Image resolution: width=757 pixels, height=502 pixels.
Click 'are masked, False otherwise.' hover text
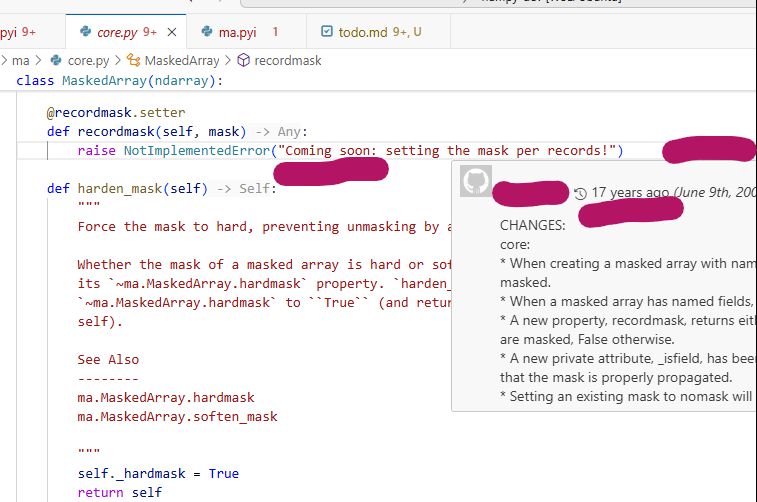tap(587, 339)
